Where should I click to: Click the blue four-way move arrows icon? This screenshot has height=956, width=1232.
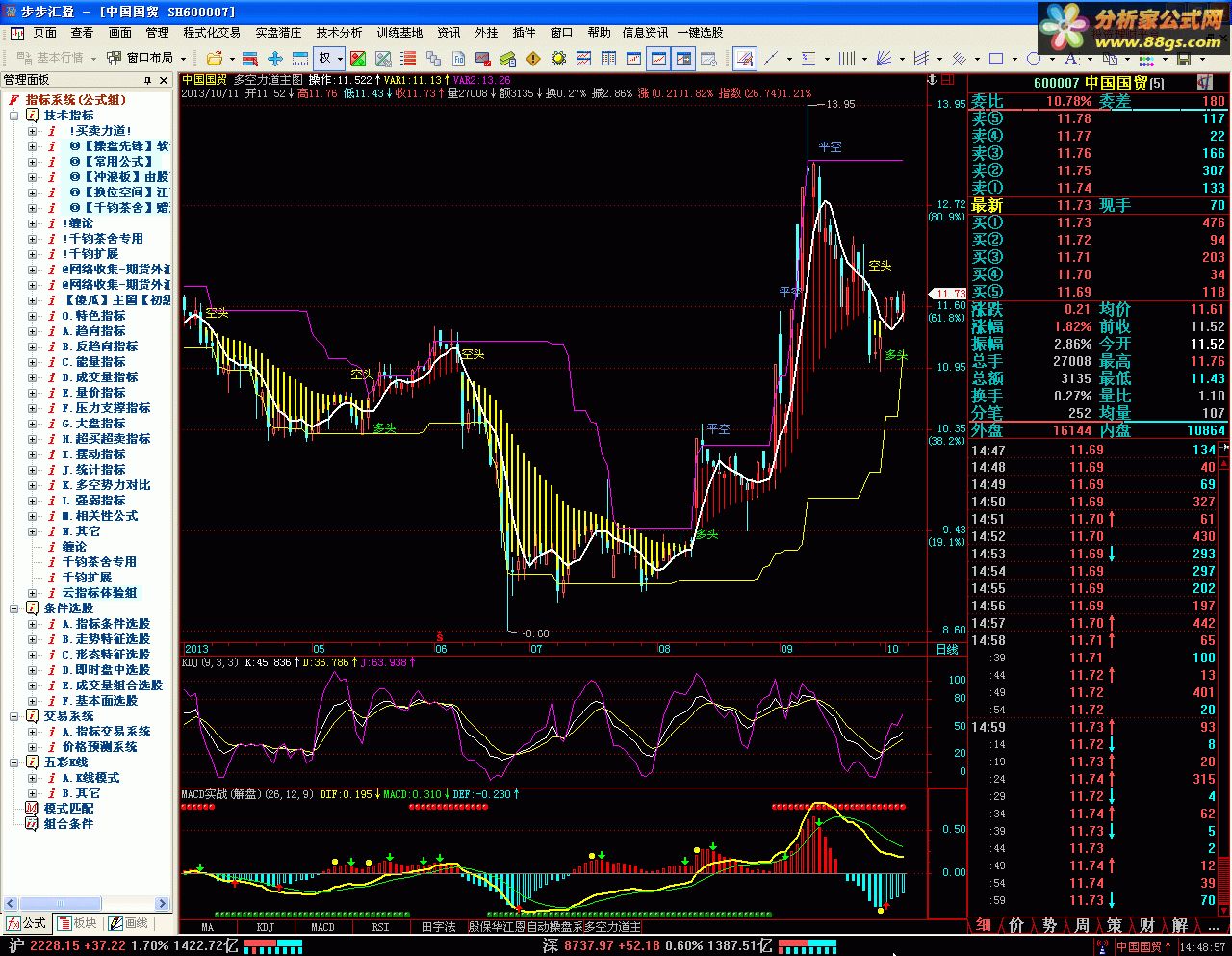[x=275, y=58]
